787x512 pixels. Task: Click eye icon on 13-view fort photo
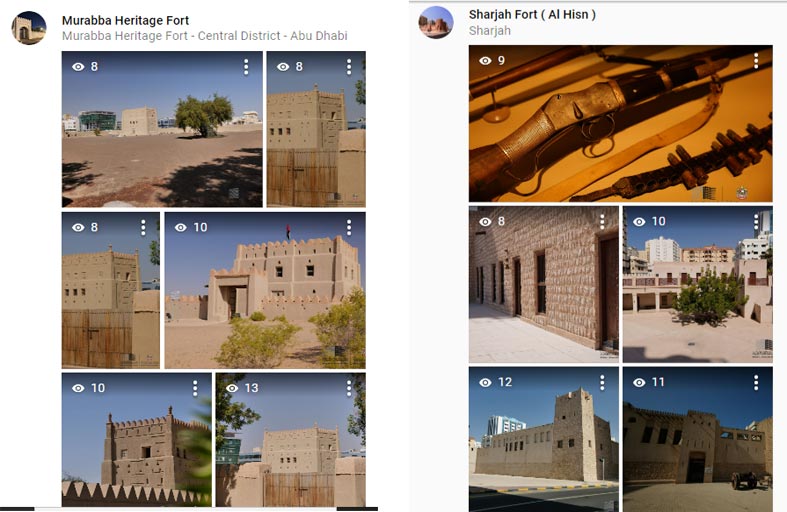tap(232, 388)
